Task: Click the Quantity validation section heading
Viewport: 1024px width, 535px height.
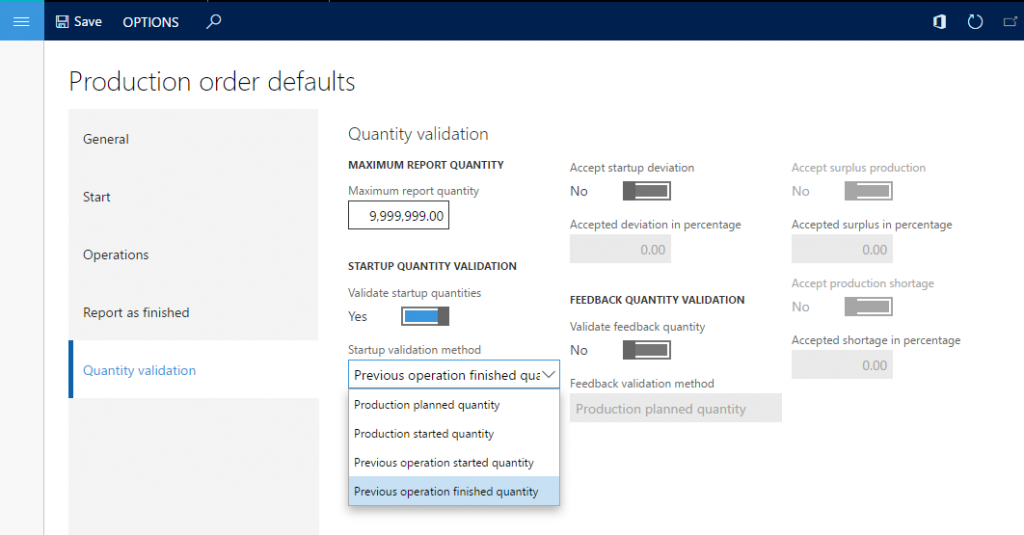Action: coord(418,134)
